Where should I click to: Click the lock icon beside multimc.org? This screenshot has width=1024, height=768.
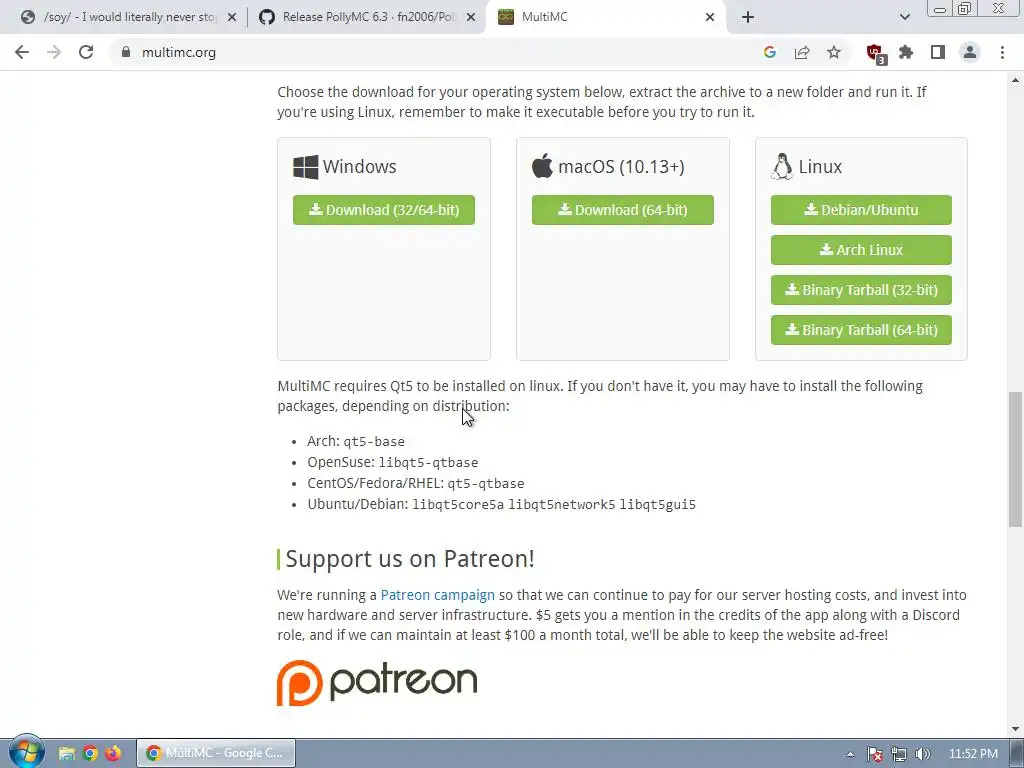126,52
